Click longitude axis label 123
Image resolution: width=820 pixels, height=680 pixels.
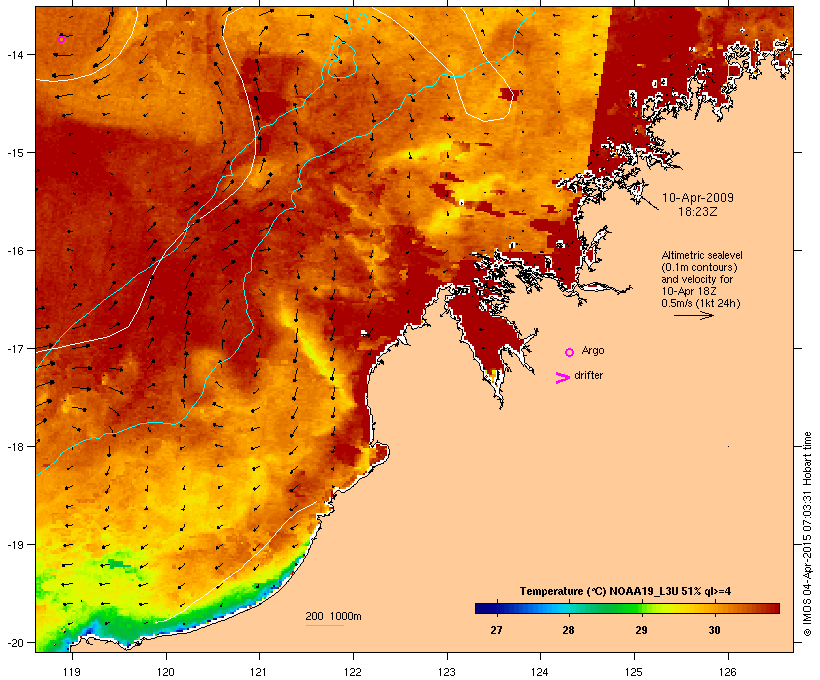tap(447, 672)
